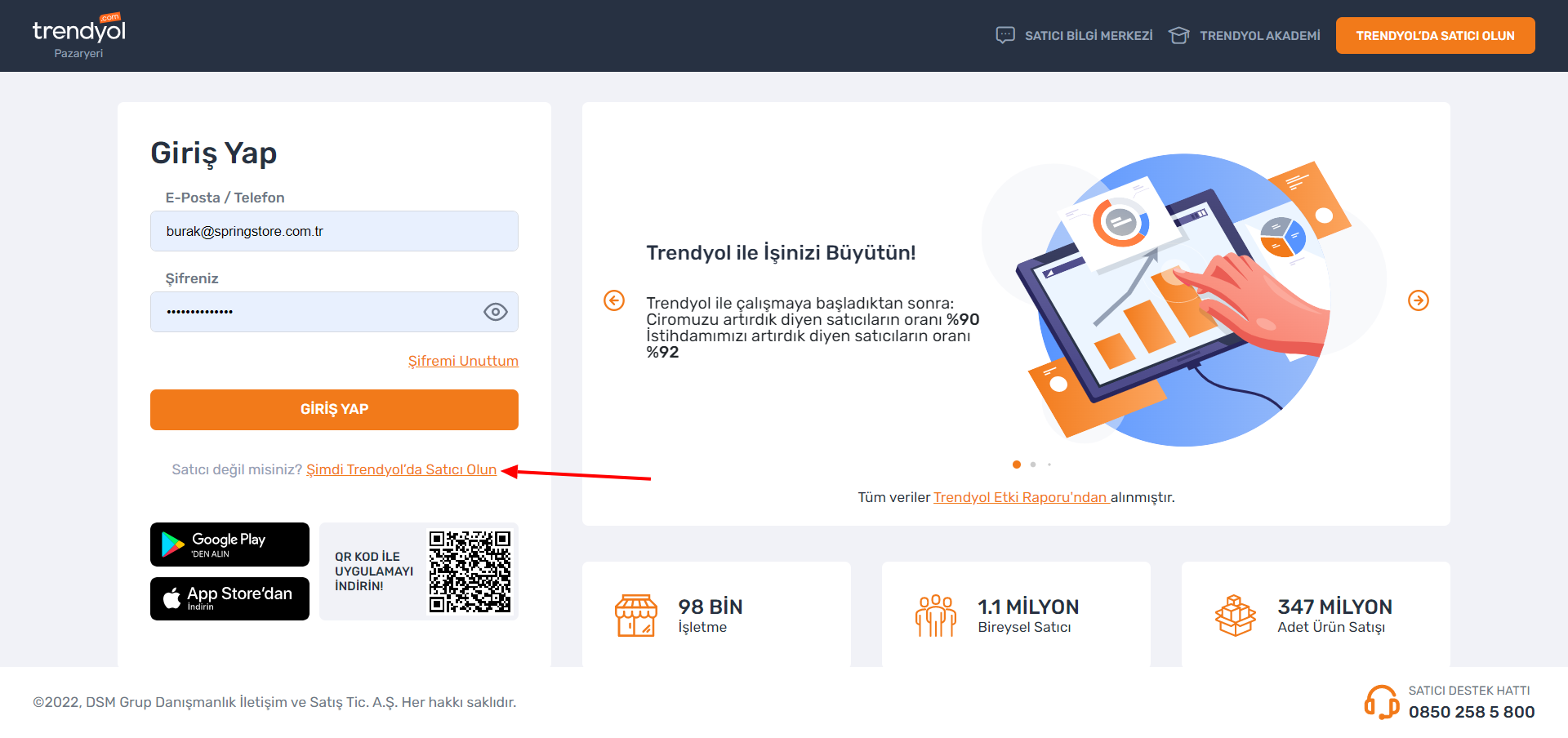The height and width of the screenshot is (738, 1568).
Task: Open Trendyol Akademi menu item
Action: (x=1259, y=36)
